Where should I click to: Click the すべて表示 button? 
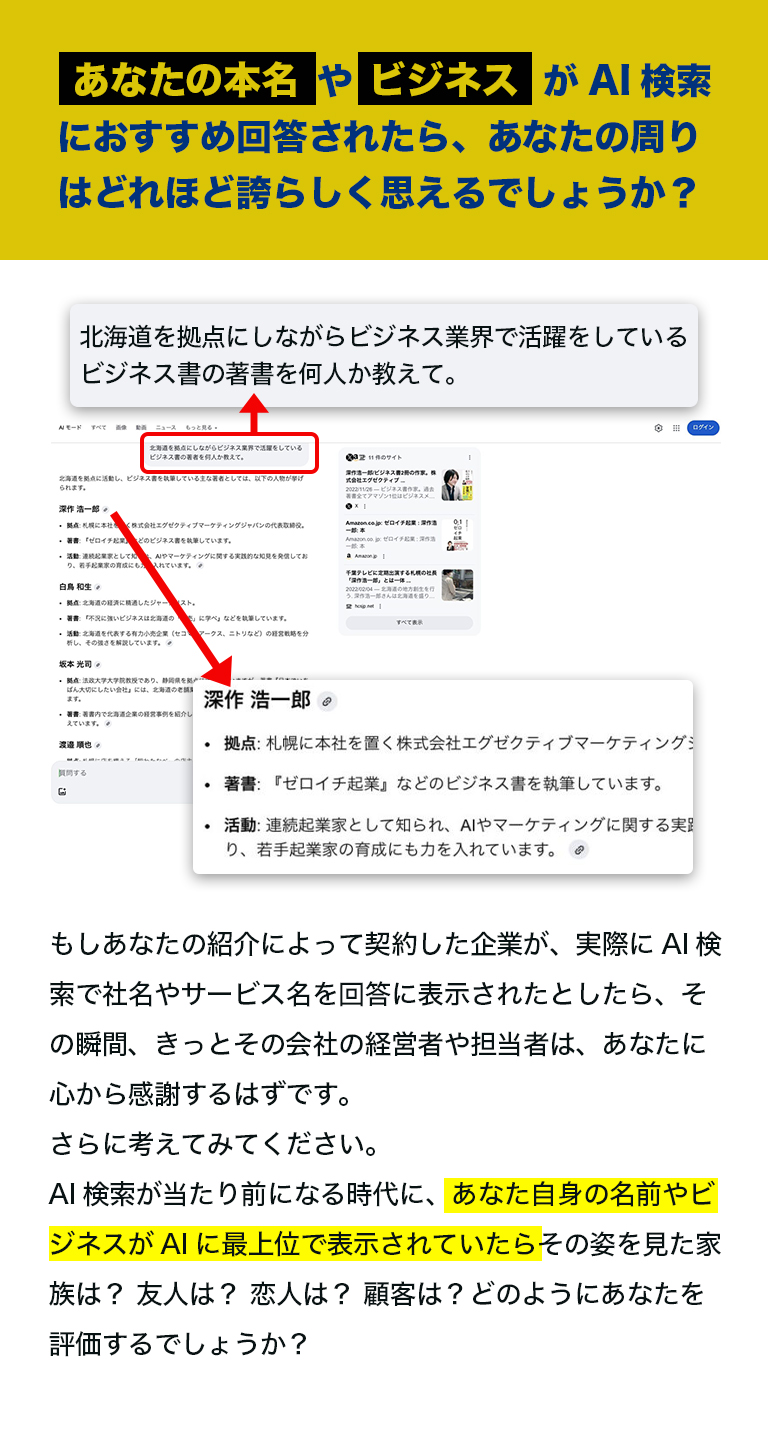(410, 622)
